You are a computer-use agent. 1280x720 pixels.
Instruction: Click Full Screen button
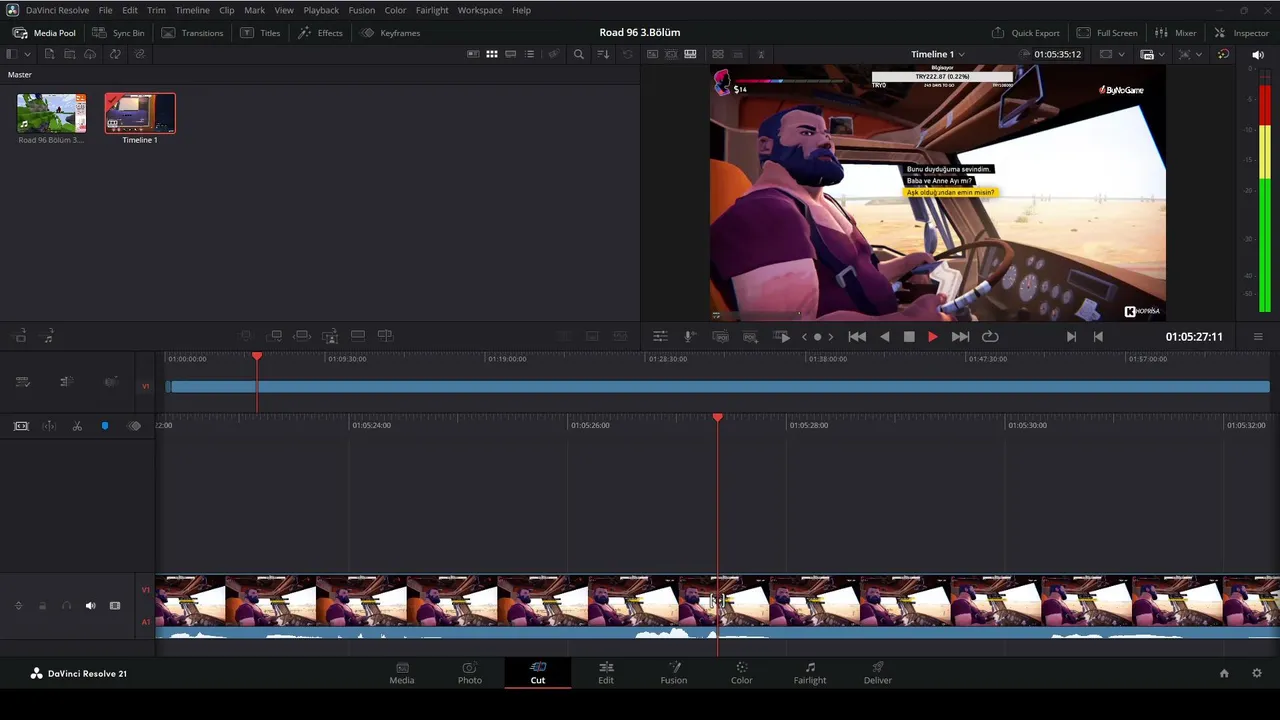pyautogui.click(x=1106, y=33)
